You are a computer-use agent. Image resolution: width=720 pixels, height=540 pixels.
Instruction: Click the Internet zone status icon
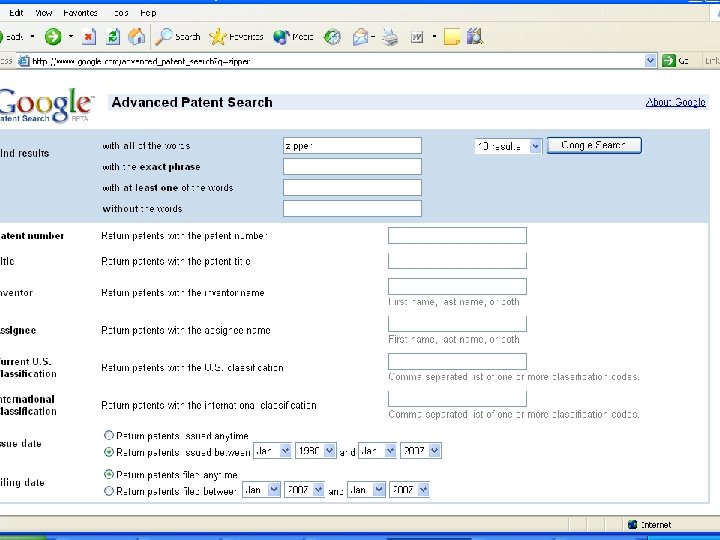click(632, 524)
